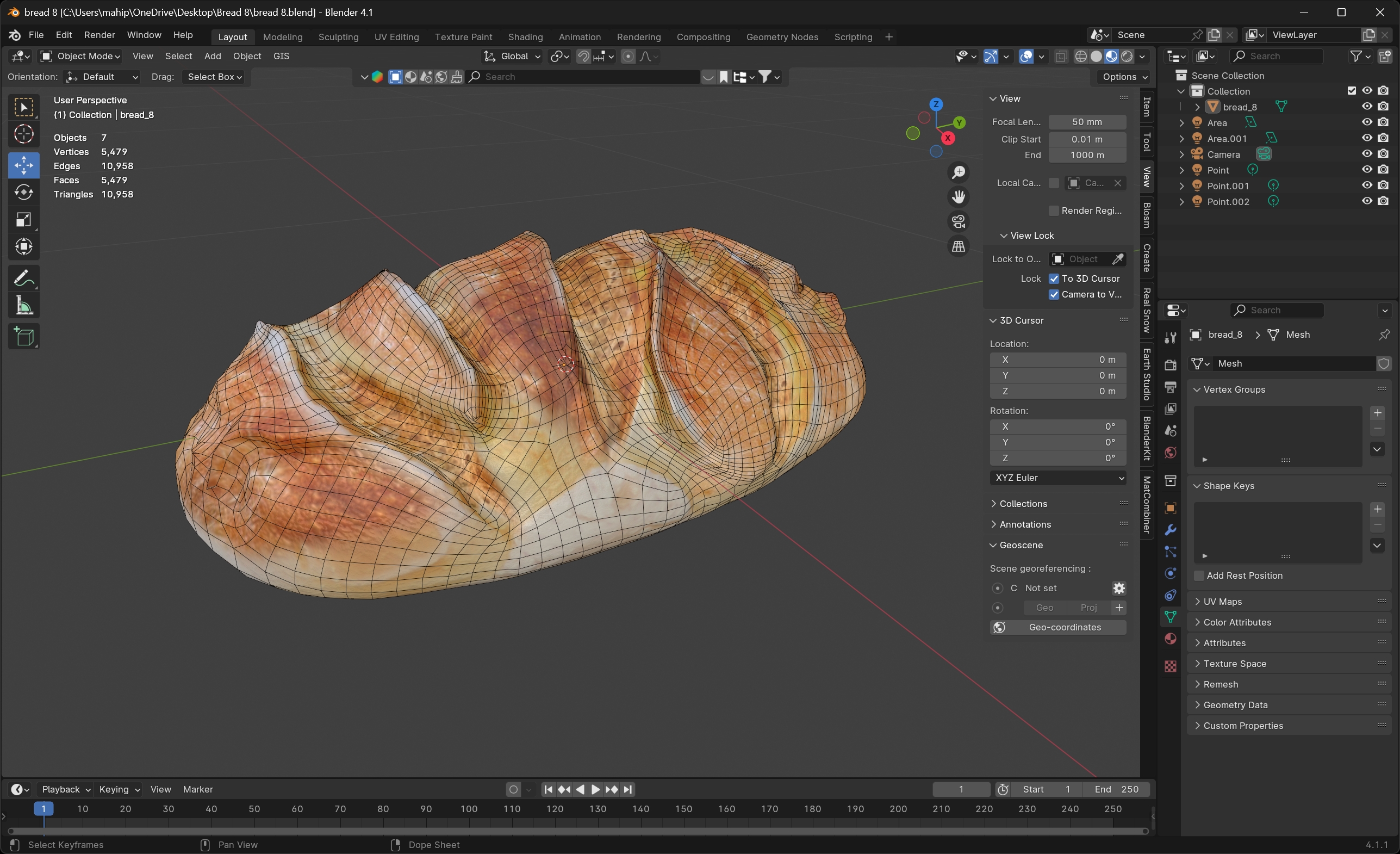This screenshot has width=1400, height=854.
Task: Open the XYZ Euler rotation mode dropdown
Action: tap(1058, 478)
